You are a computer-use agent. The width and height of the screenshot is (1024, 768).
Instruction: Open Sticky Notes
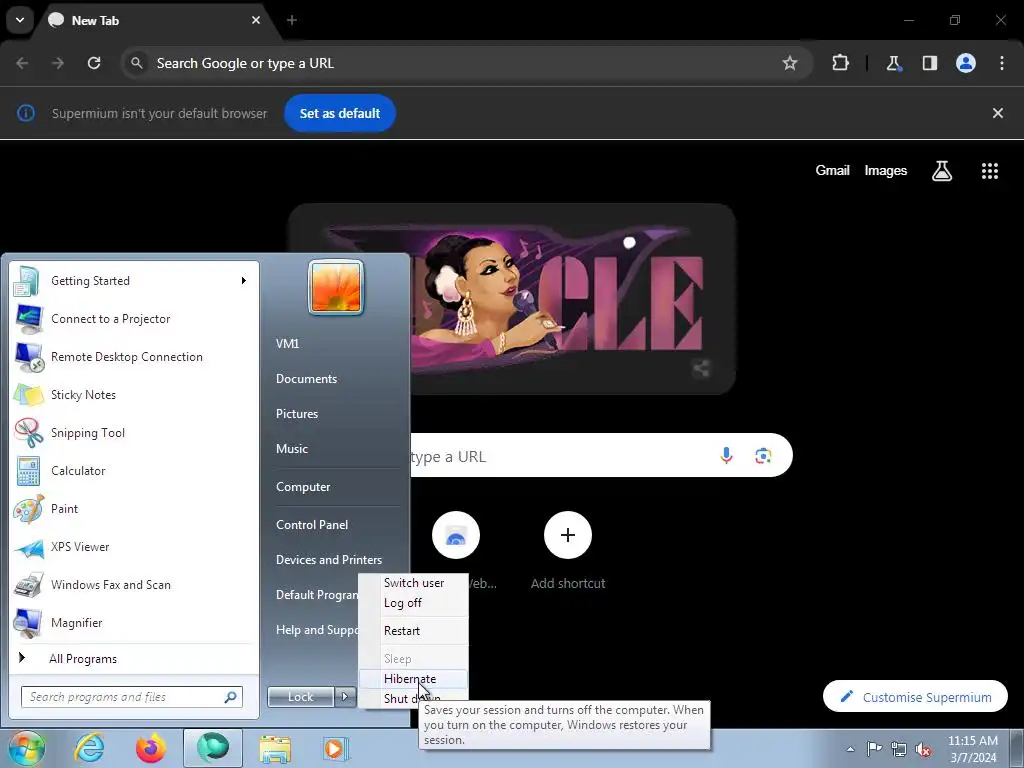133,394
